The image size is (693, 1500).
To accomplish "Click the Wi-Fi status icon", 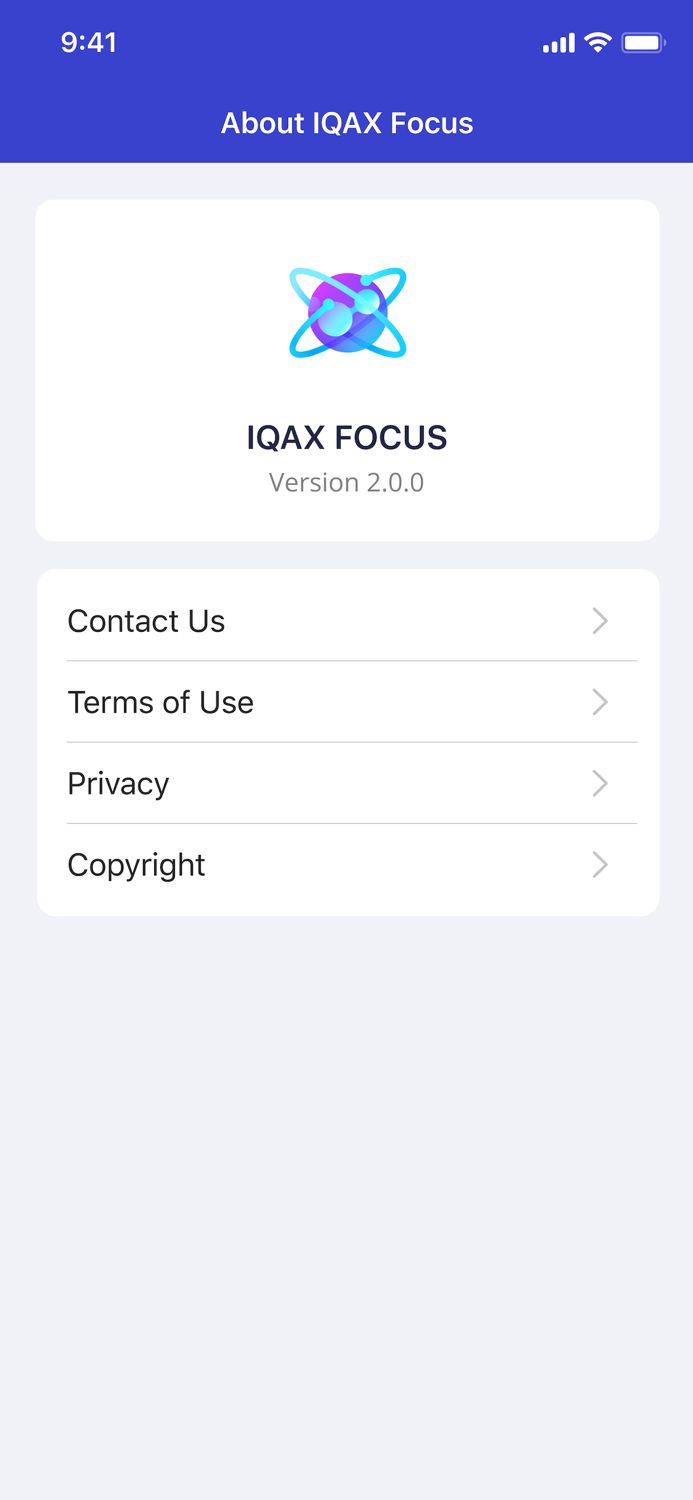I will click(x=597, y=43).
